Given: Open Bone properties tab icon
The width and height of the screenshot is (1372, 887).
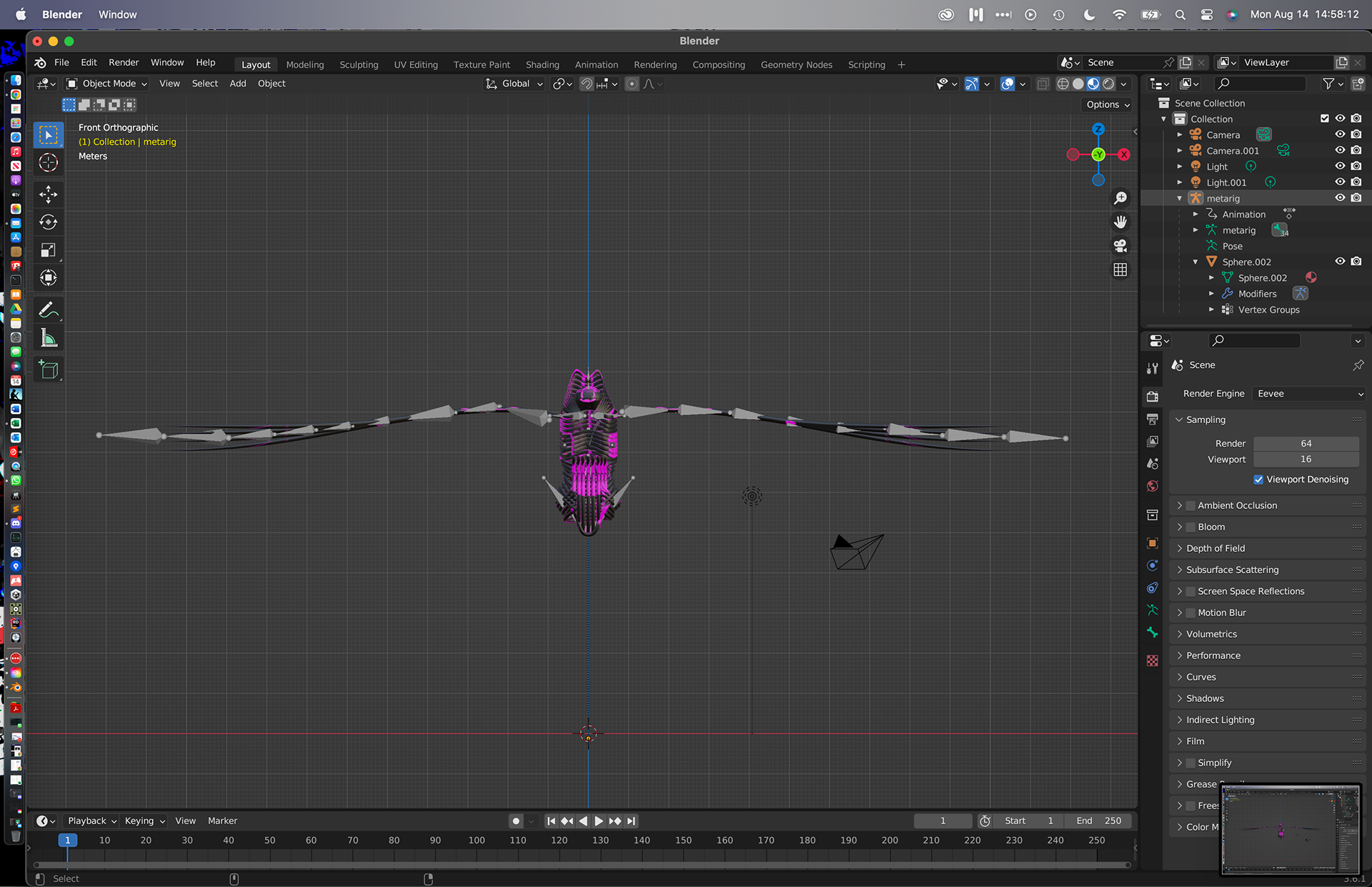Looking at the screenshot, I should click(1152, 633).
